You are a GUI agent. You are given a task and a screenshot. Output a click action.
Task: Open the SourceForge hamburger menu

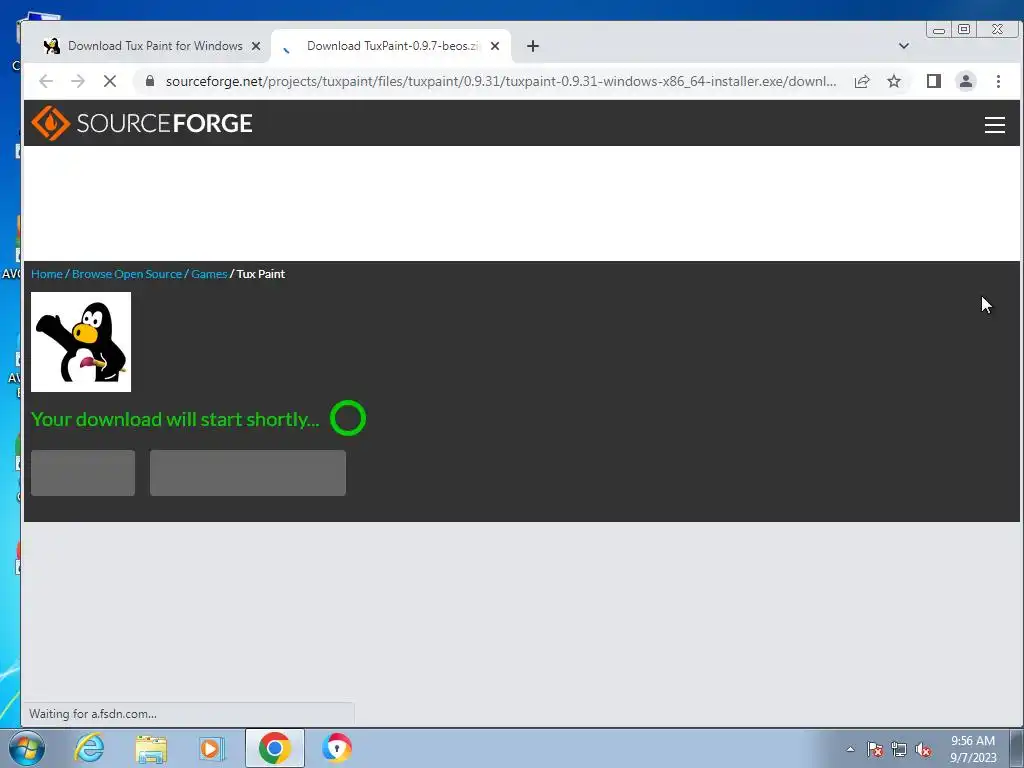(995, 125)
